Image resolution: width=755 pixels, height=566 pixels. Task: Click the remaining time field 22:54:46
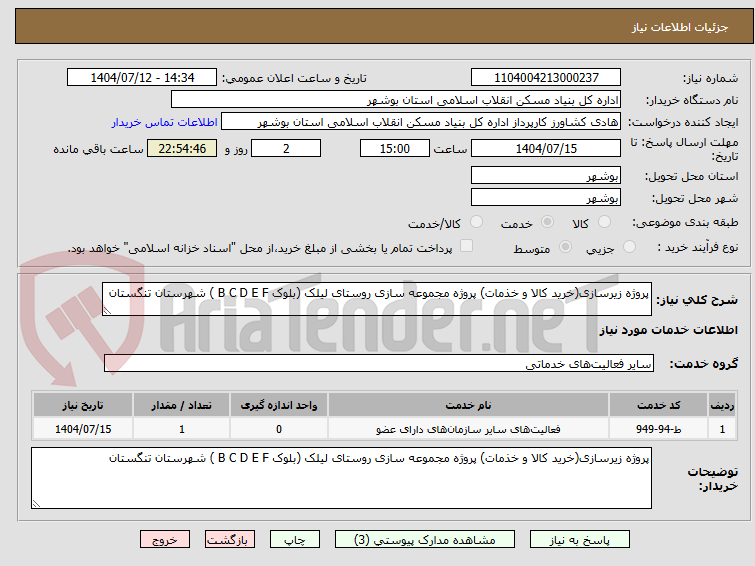click(182, 148)
